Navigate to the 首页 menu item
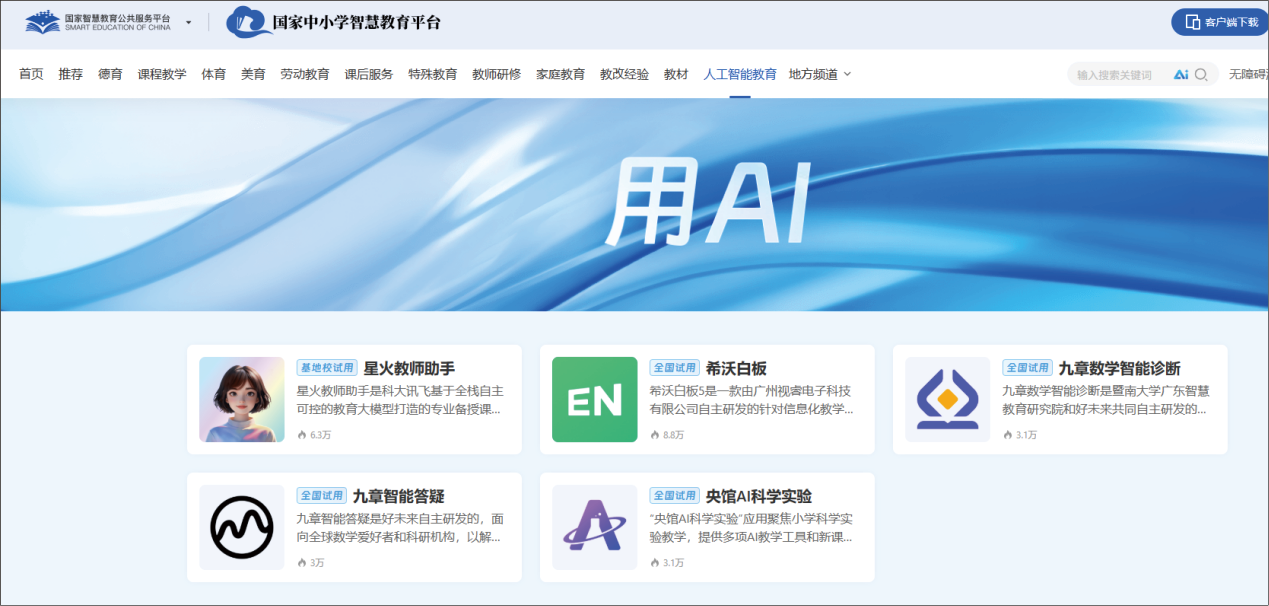The height and width of the screenshot is (606, 1269). (x=31, y=74)
